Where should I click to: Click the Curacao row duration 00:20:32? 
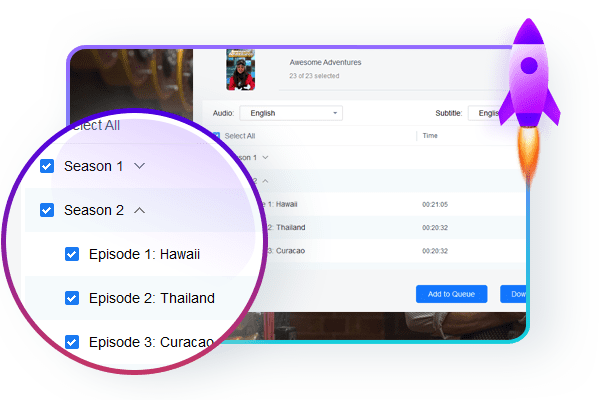point(435,251)
